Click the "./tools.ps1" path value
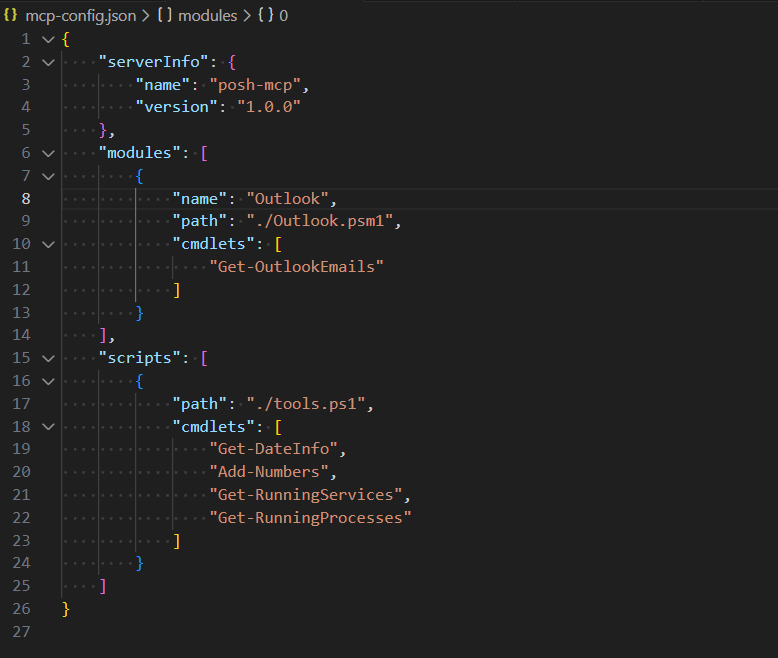 [306, 403]
